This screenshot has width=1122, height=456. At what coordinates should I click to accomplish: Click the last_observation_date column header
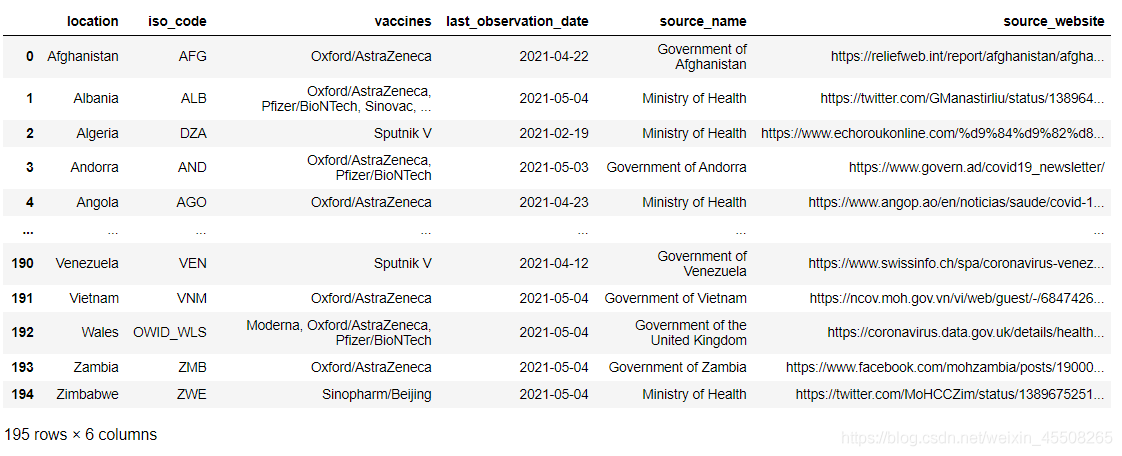tap(517, 21)
